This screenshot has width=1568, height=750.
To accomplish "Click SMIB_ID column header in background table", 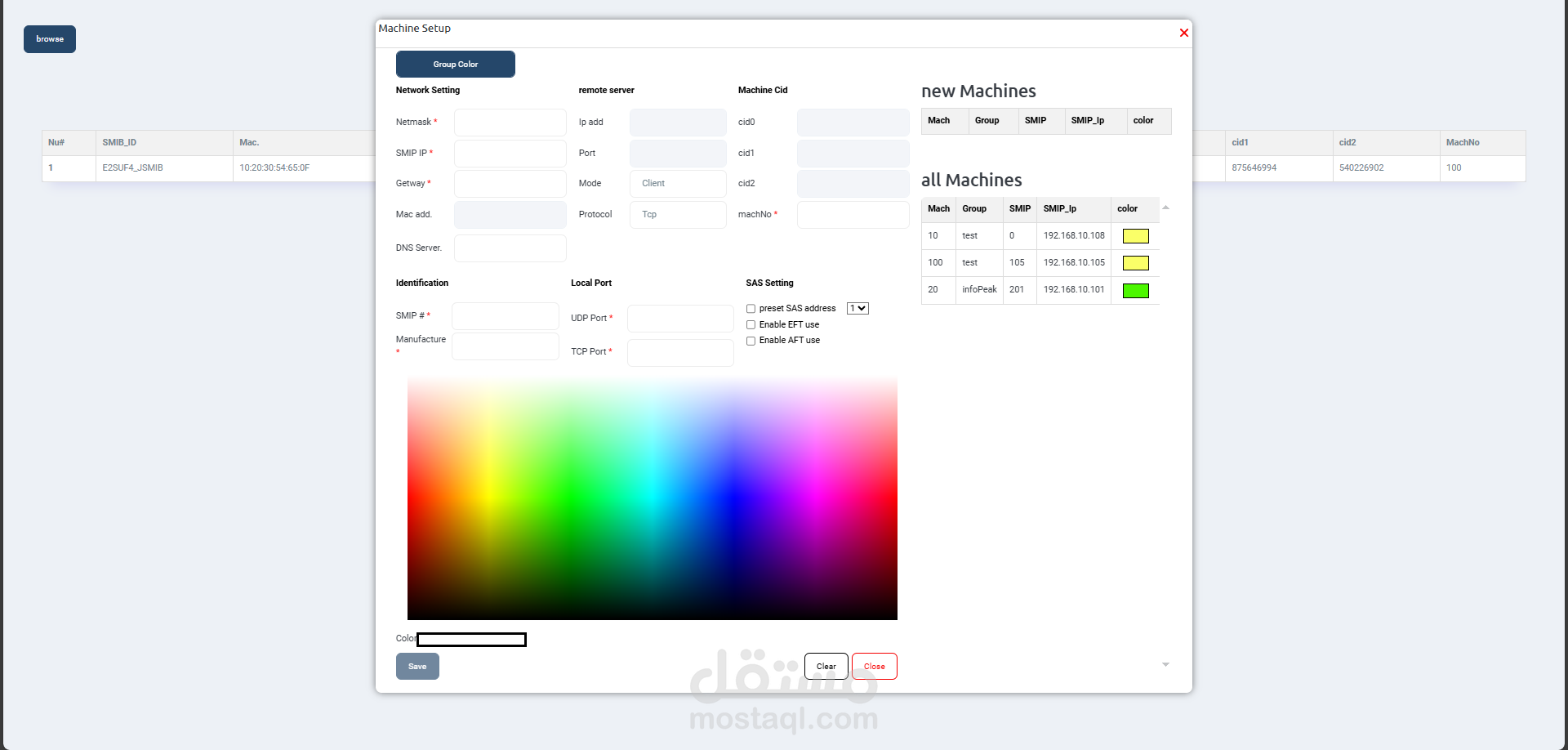I will (x=119, y=143).
